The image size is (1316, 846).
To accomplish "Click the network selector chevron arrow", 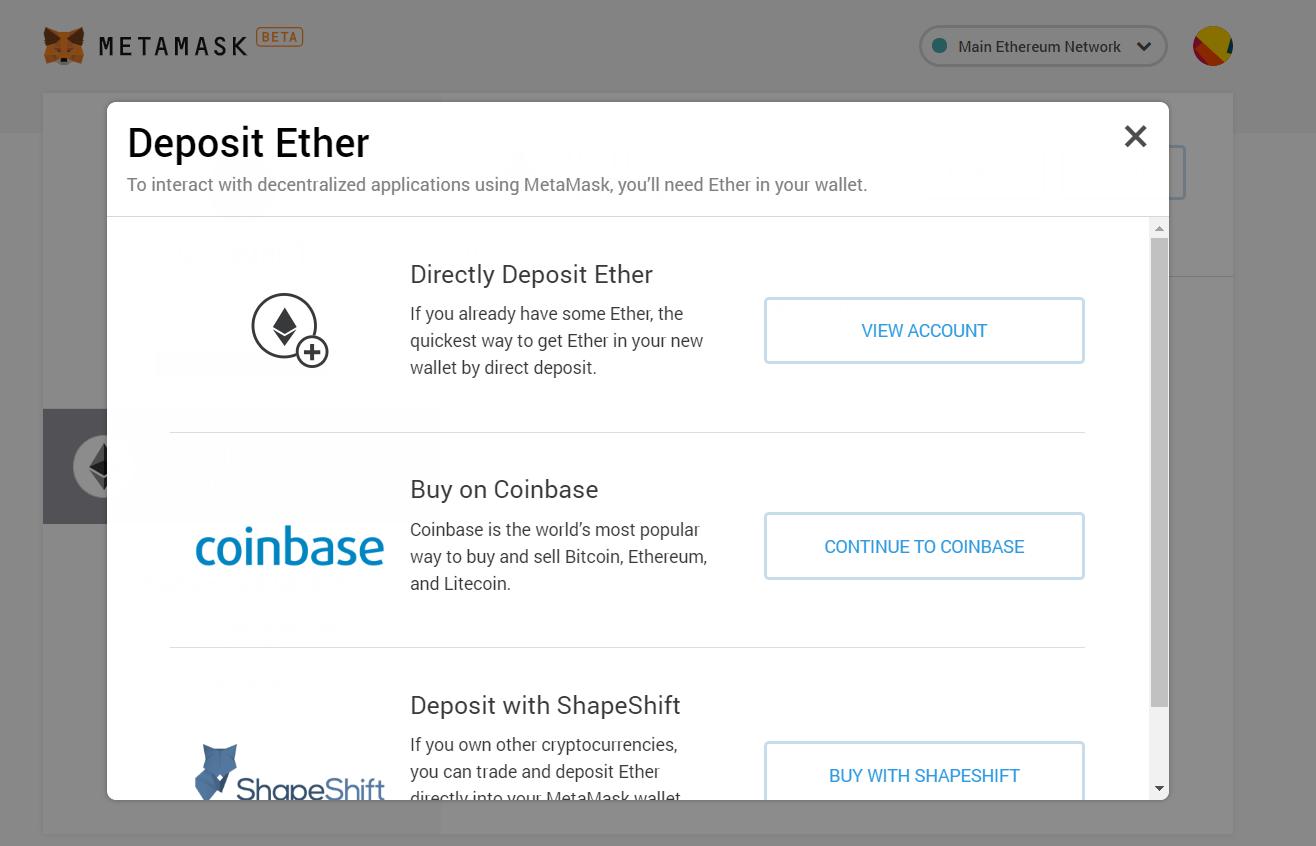I will 1144,47.
